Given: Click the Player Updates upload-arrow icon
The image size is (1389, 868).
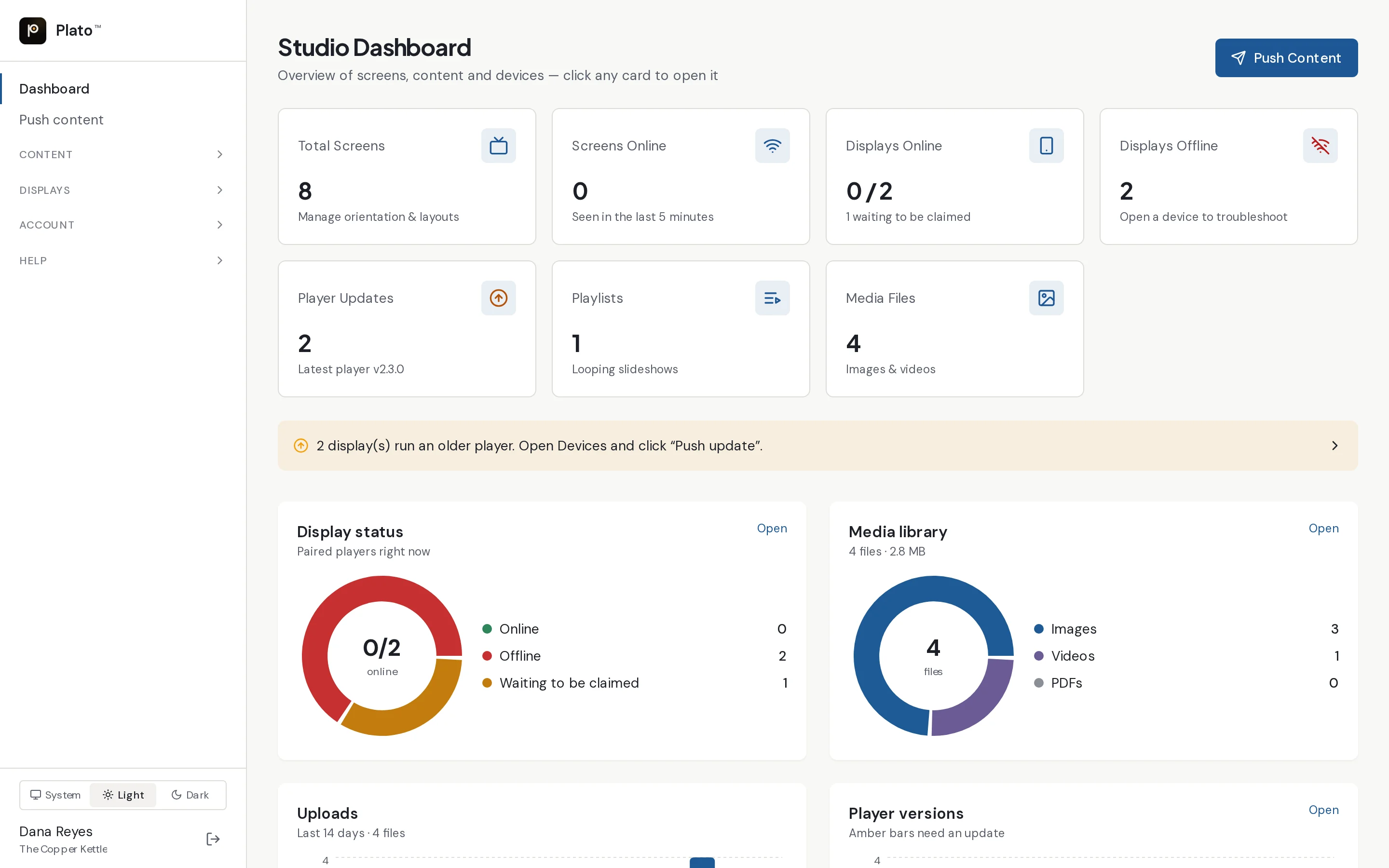Looking at the screenshot, I should coord(498,298).
